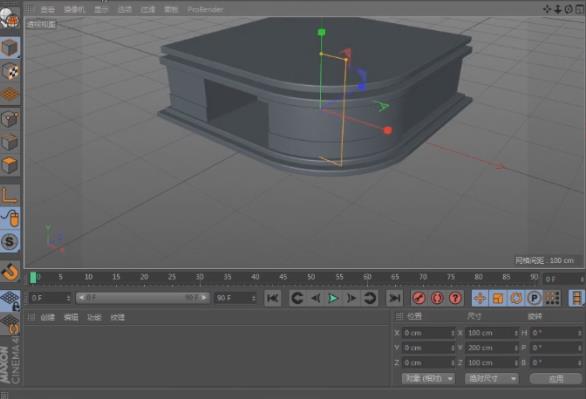Select the Model mode cube icon

(x=10, y=47)
